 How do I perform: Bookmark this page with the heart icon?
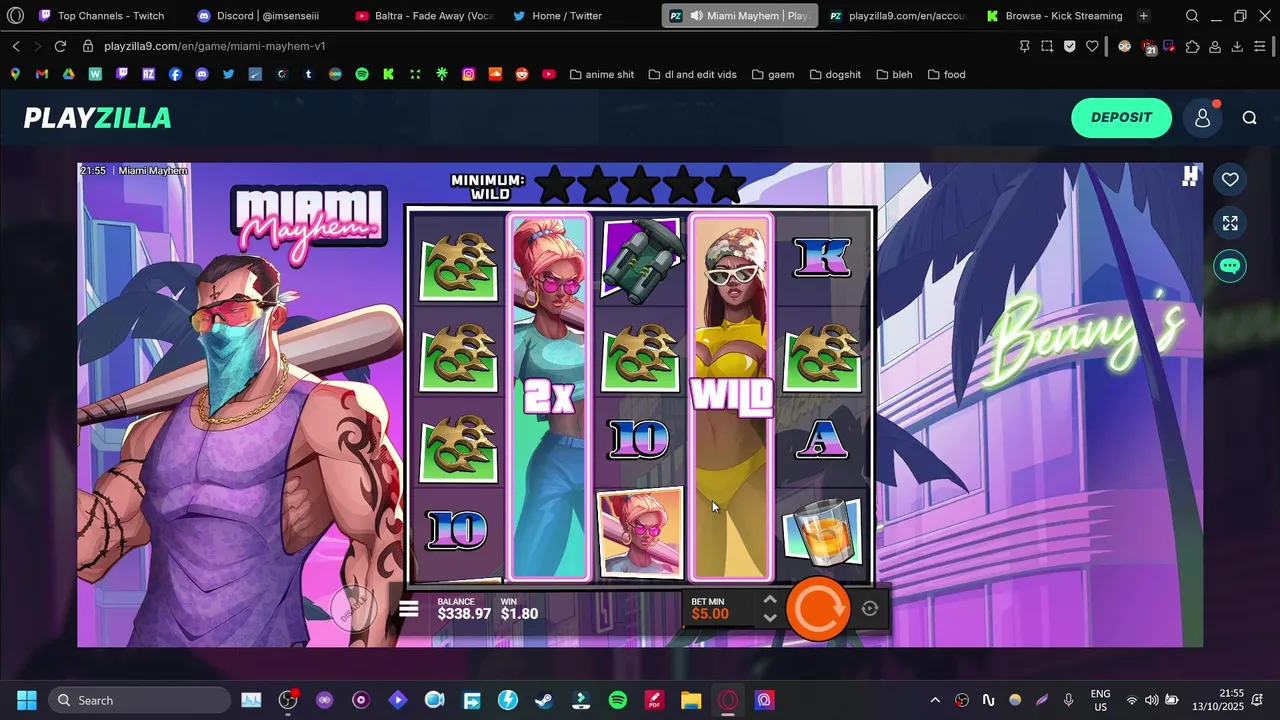point(1092,46)
